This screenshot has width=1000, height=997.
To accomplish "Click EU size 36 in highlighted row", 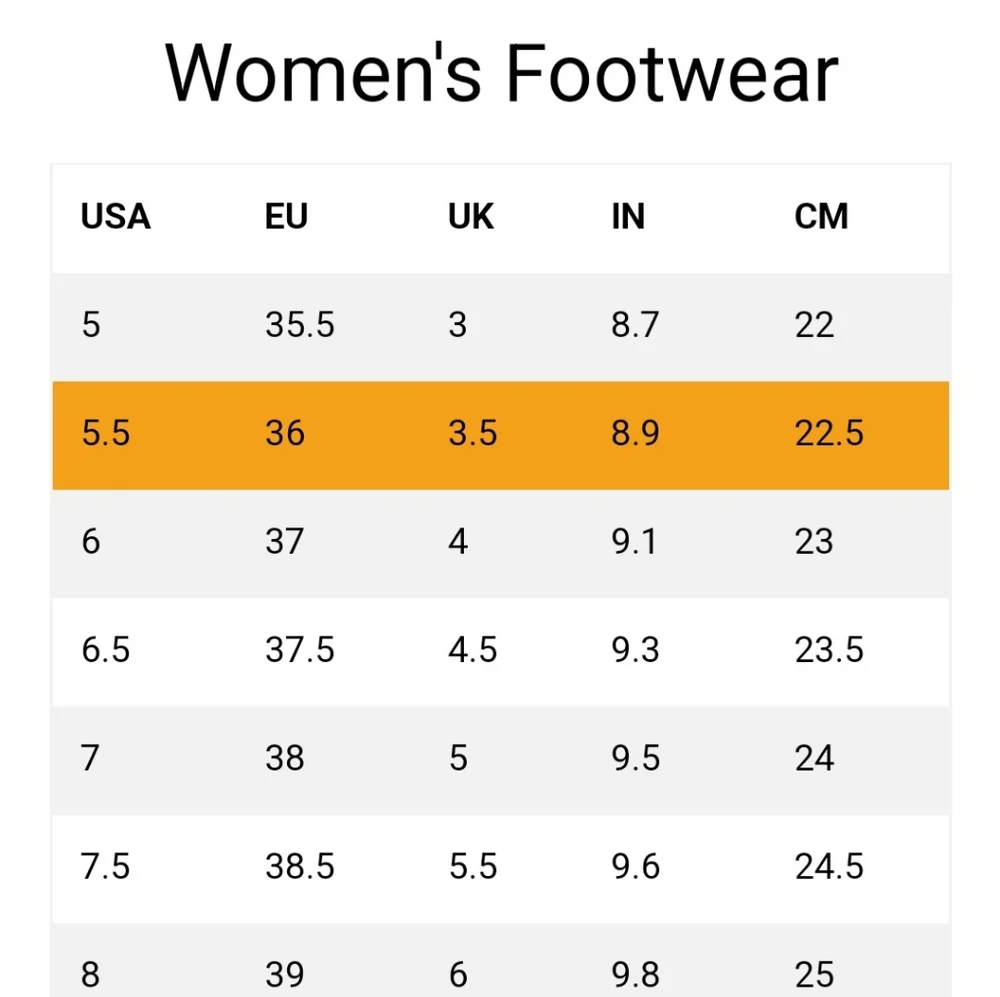I will (285, 432).
